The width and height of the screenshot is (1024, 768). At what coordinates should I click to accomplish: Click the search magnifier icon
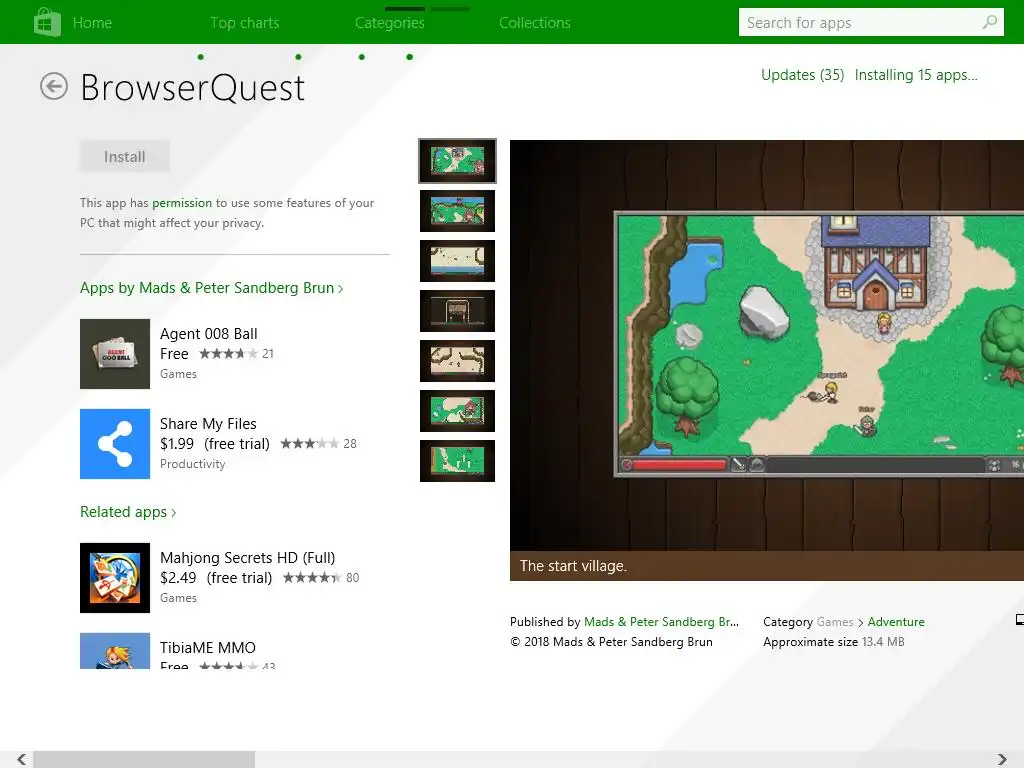990,22
